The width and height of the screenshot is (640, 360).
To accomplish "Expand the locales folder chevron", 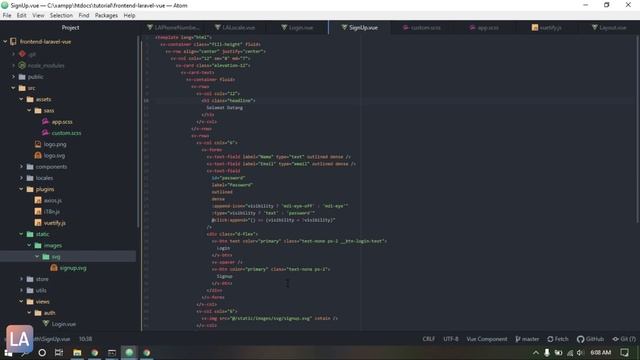I will [x=21, y=178].
